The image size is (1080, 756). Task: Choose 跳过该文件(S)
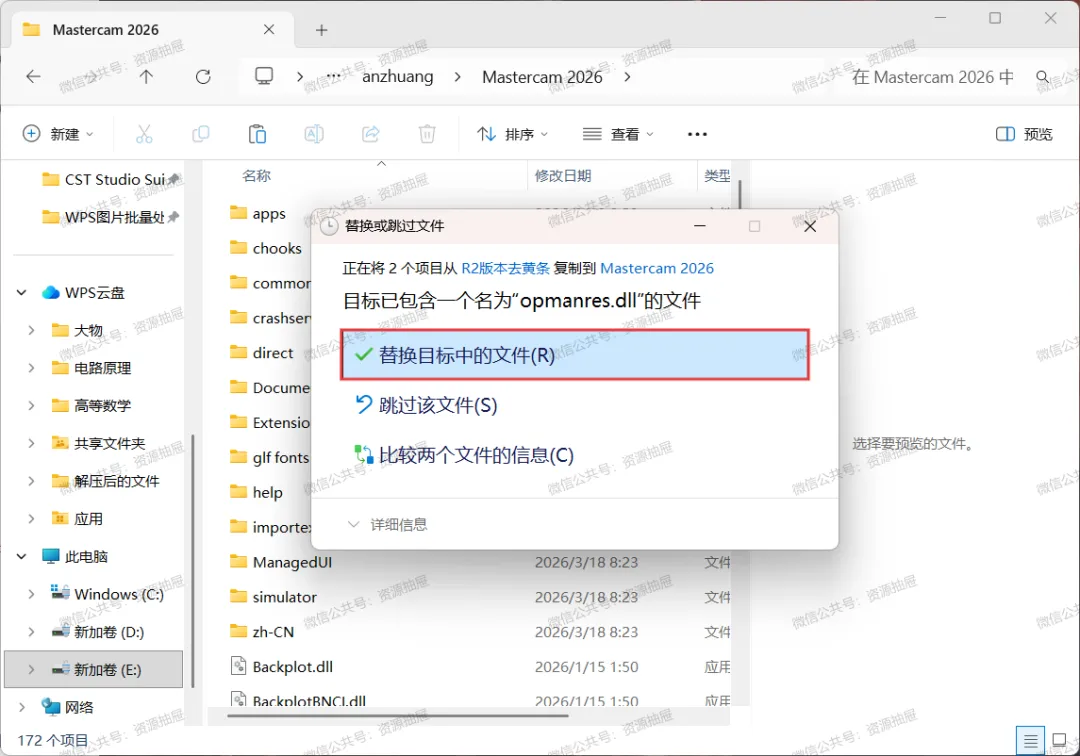click(426, 405)
